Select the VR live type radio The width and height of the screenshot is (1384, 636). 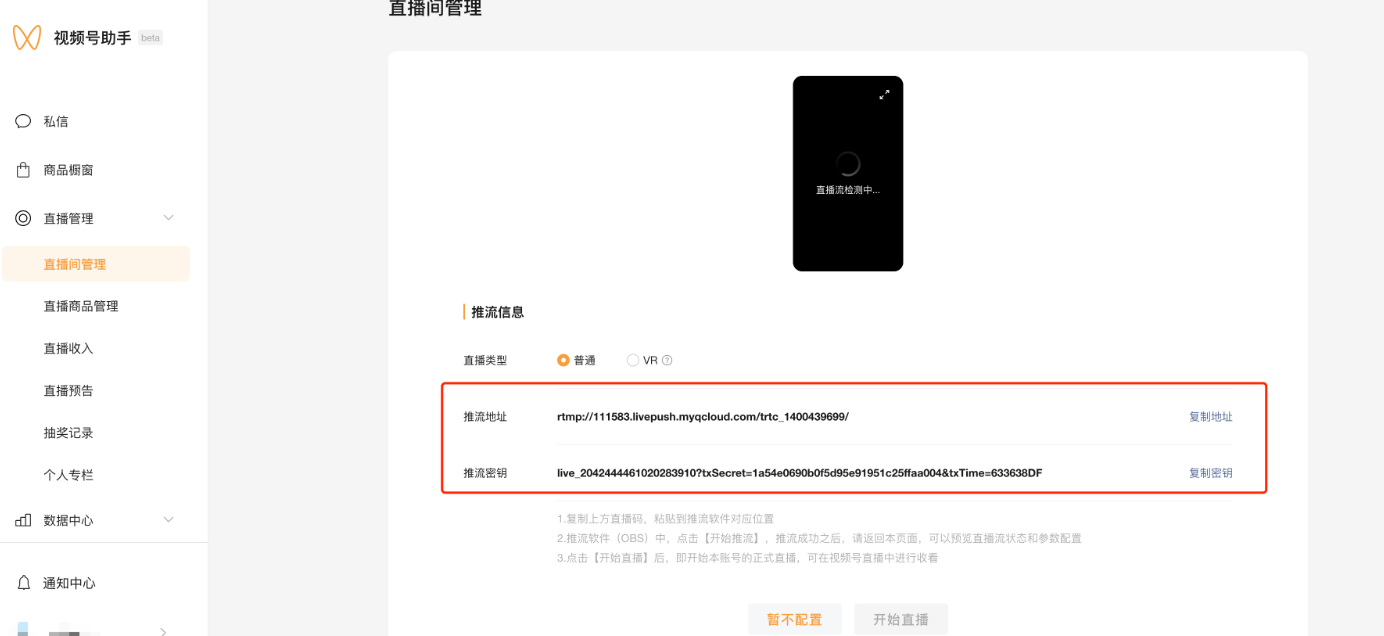(633, 360)
